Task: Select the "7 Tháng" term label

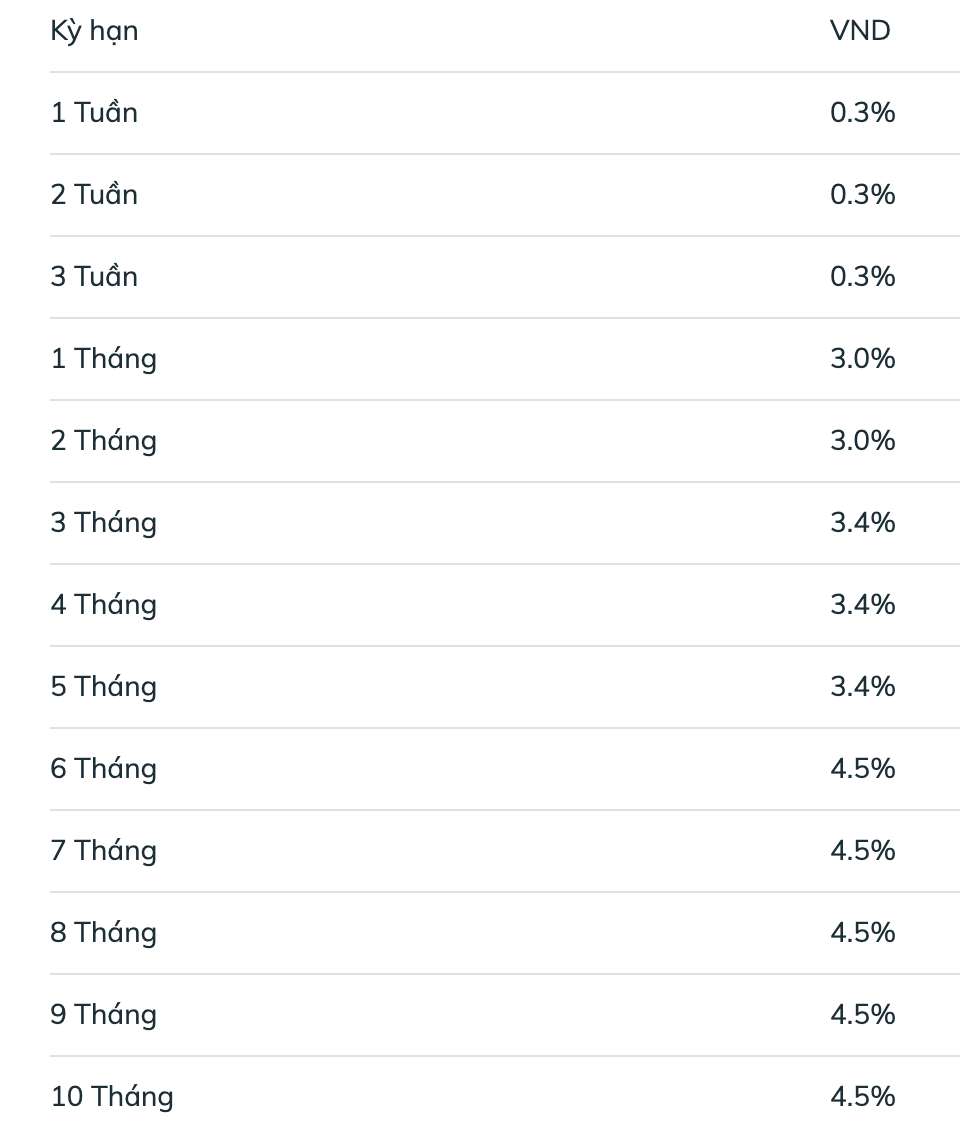Action: coord(104,850)
